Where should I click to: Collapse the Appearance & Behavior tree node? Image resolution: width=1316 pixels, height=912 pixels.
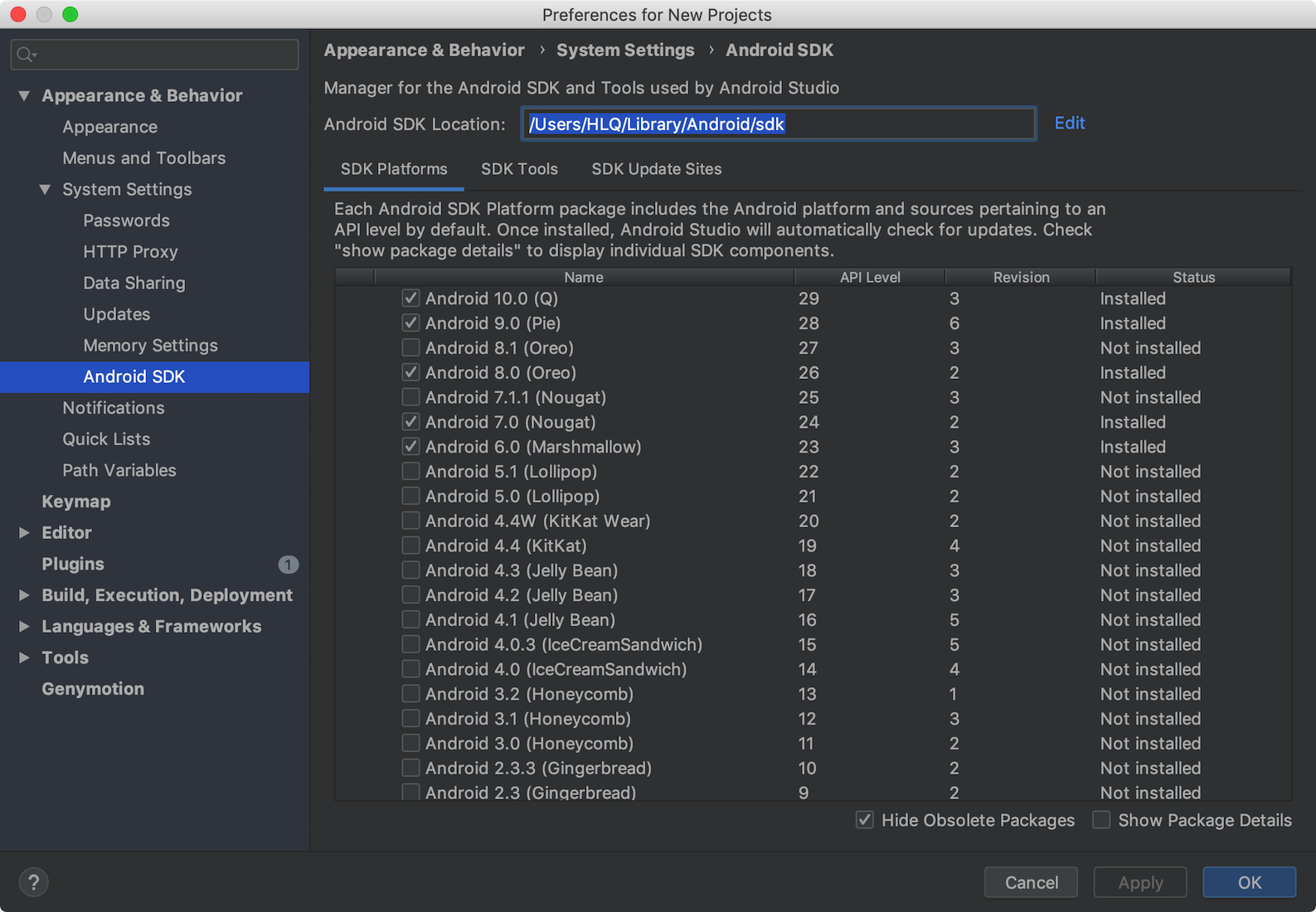pos(24,96)
